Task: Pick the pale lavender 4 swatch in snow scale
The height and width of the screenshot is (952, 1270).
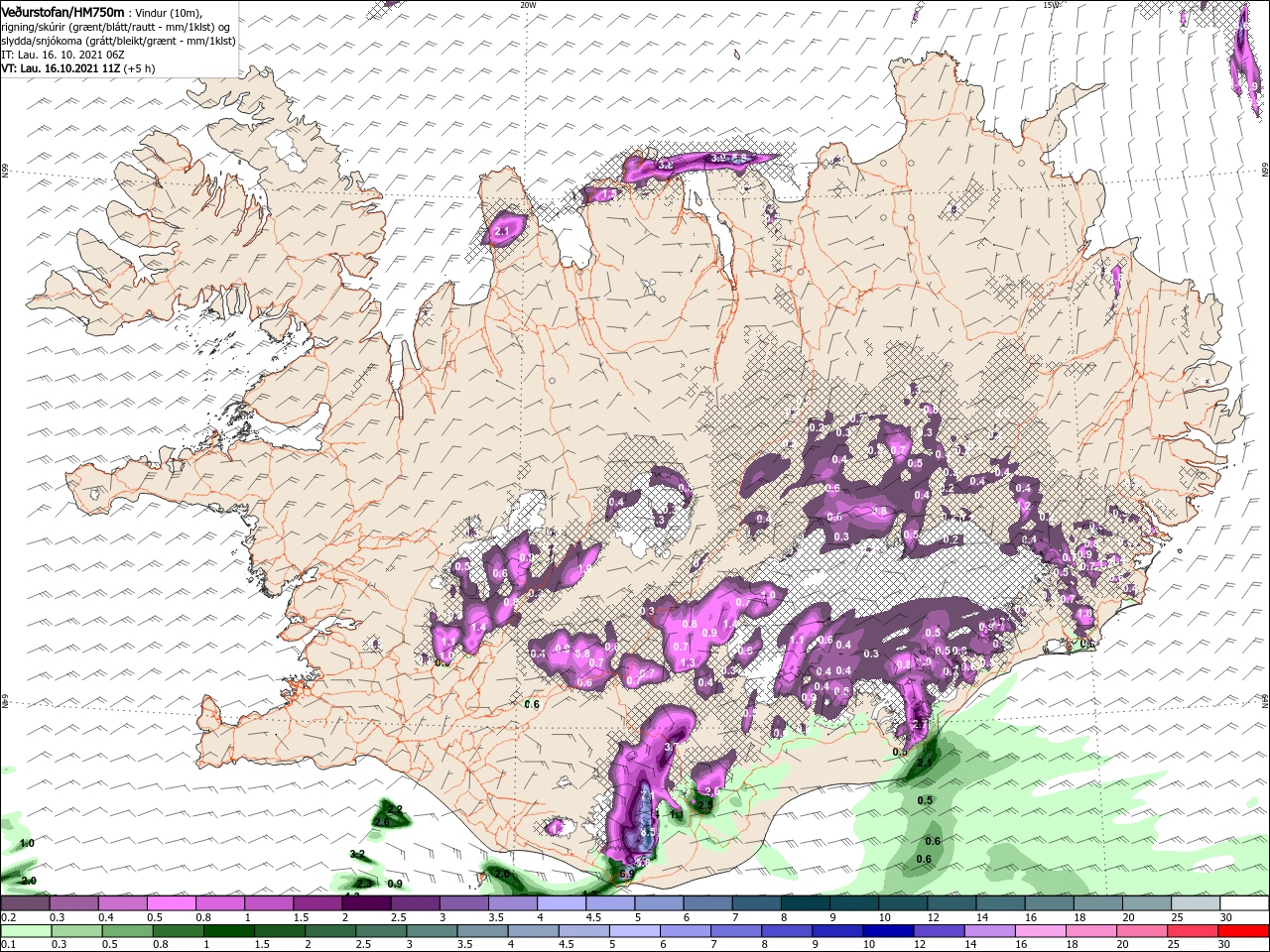Action: click(x=562, y=903)
